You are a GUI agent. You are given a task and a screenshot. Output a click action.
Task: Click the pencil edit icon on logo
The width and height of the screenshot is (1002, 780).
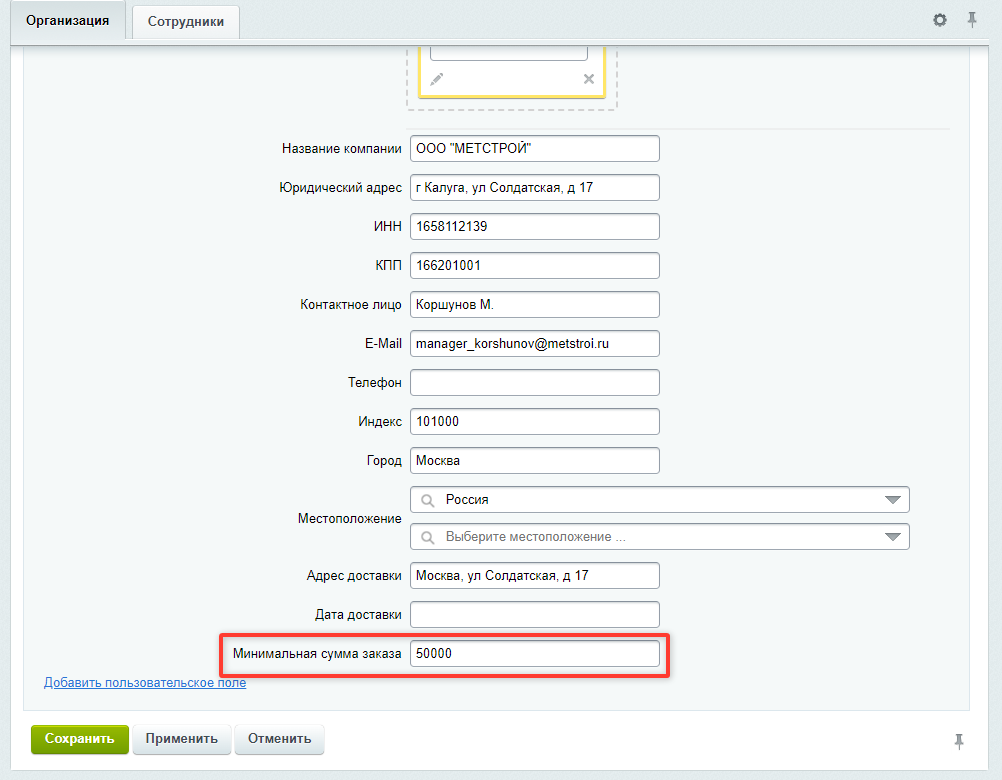click(x=436, y=79)
